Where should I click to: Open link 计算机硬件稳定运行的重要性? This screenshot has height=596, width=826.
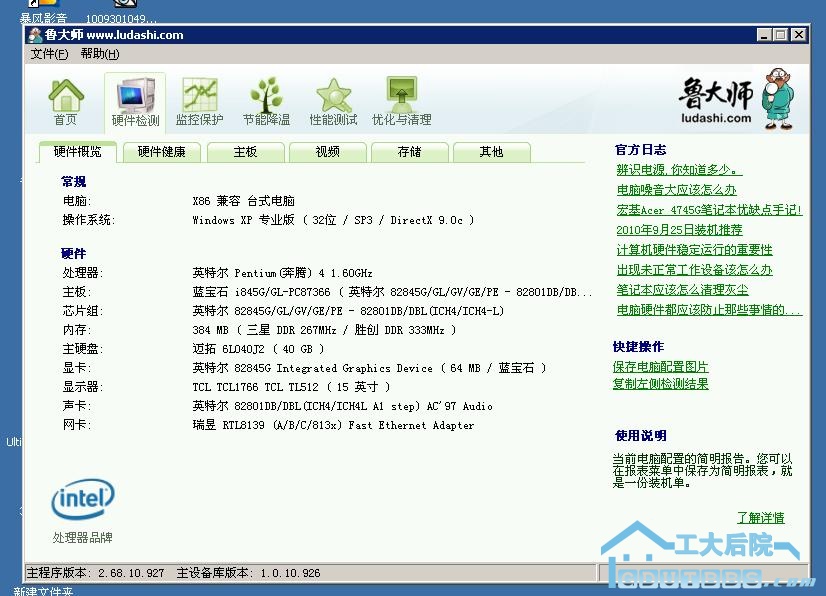(694, 250)
